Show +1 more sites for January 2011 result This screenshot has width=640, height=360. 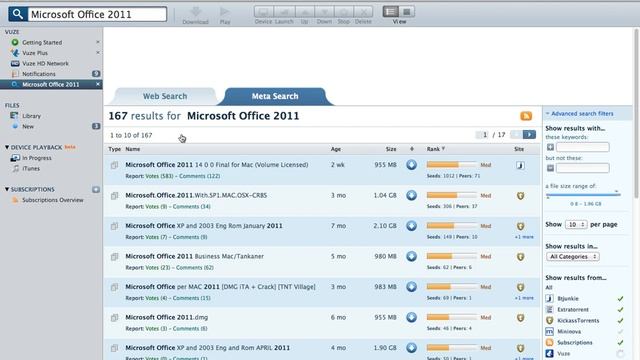click(x=524, y=237)
